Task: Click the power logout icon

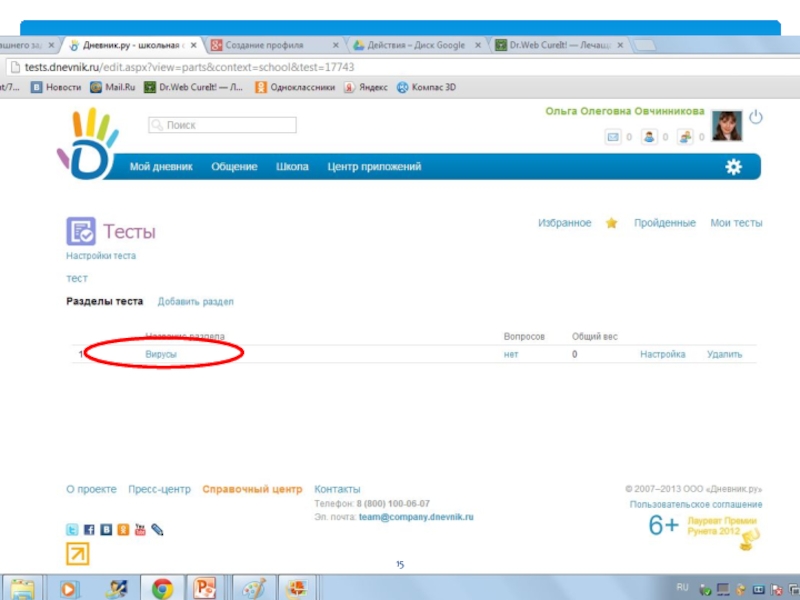Action: pos(756,117)
